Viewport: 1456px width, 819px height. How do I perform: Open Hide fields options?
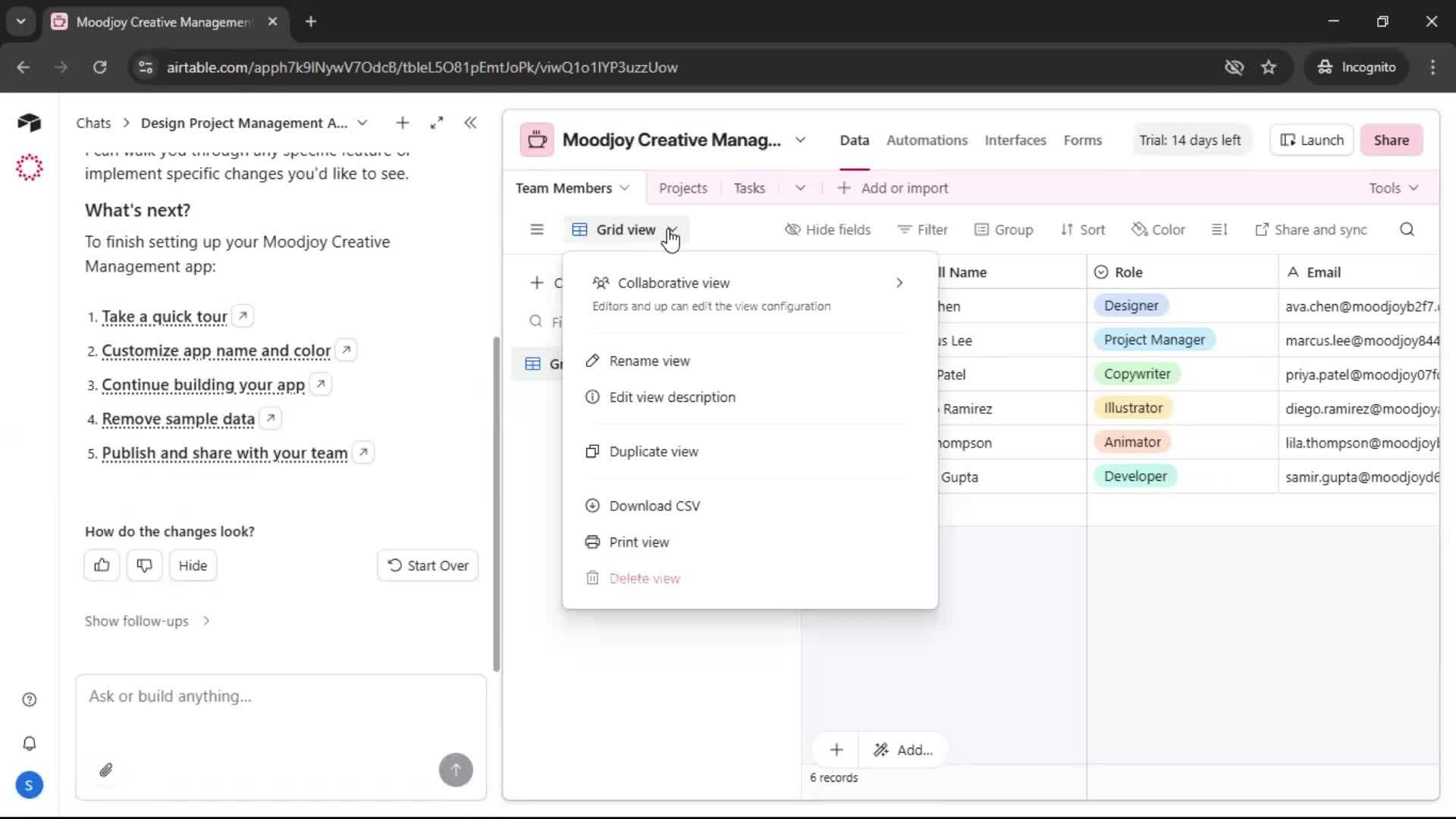tap(827, 230)
